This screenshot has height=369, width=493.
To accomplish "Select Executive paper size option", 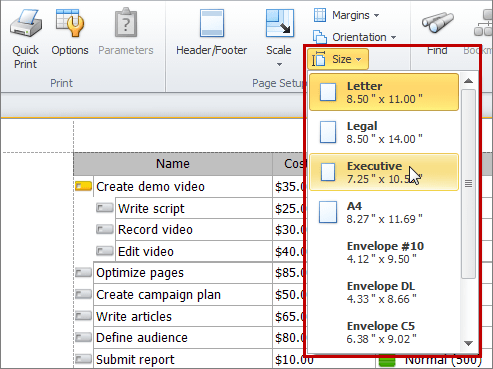I will tap(384, 172).
